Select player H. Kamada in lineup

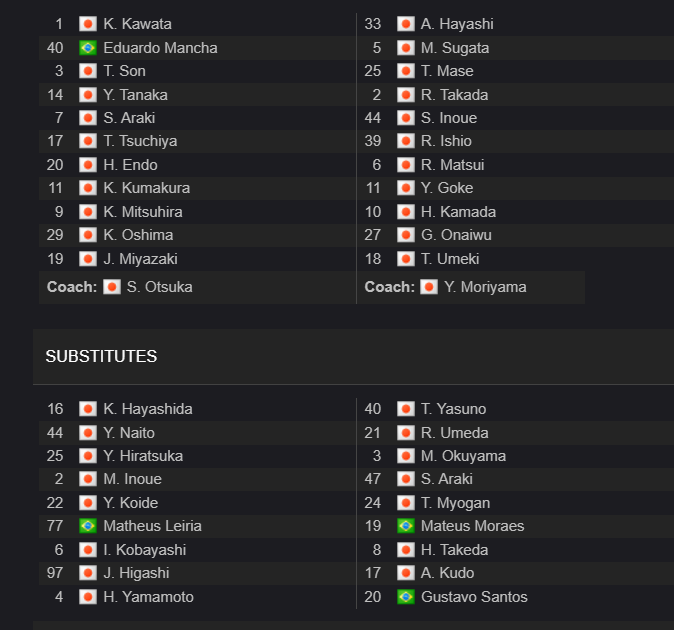tap(458, 211)
